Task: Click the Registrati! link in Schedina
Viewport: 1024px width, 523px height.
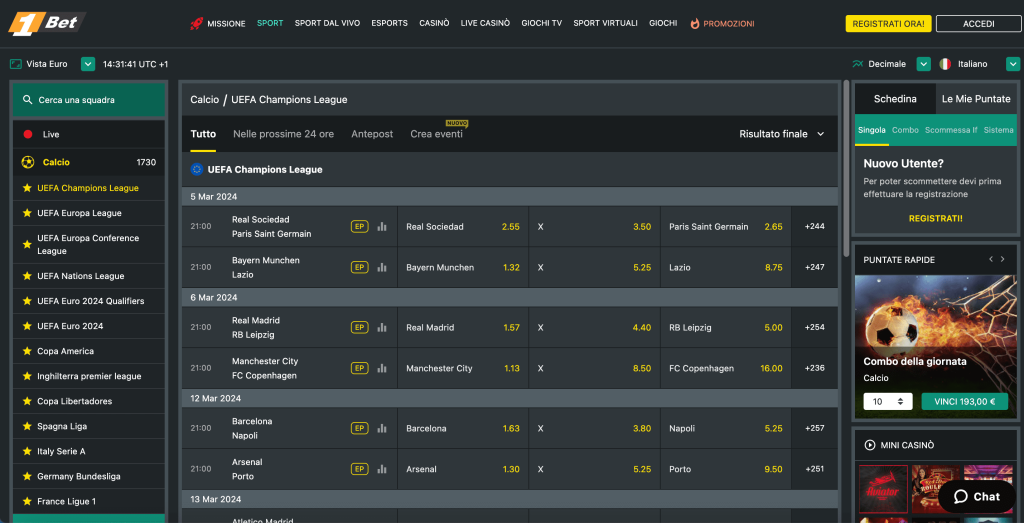Action: pos(935,218)
